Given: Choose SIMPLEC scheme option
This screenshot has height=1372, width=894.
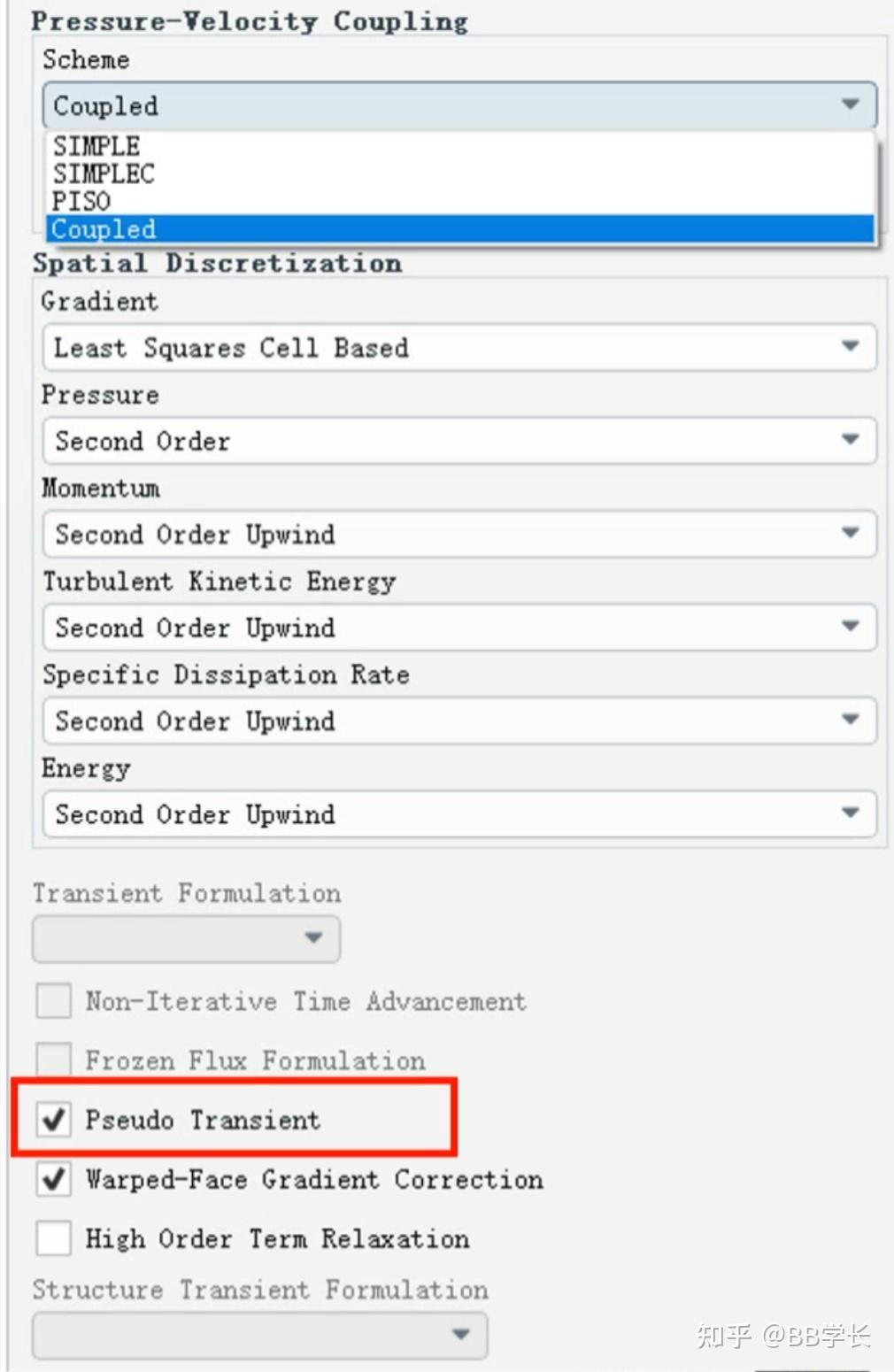Looking at the screenshot, I should (104, 173).
